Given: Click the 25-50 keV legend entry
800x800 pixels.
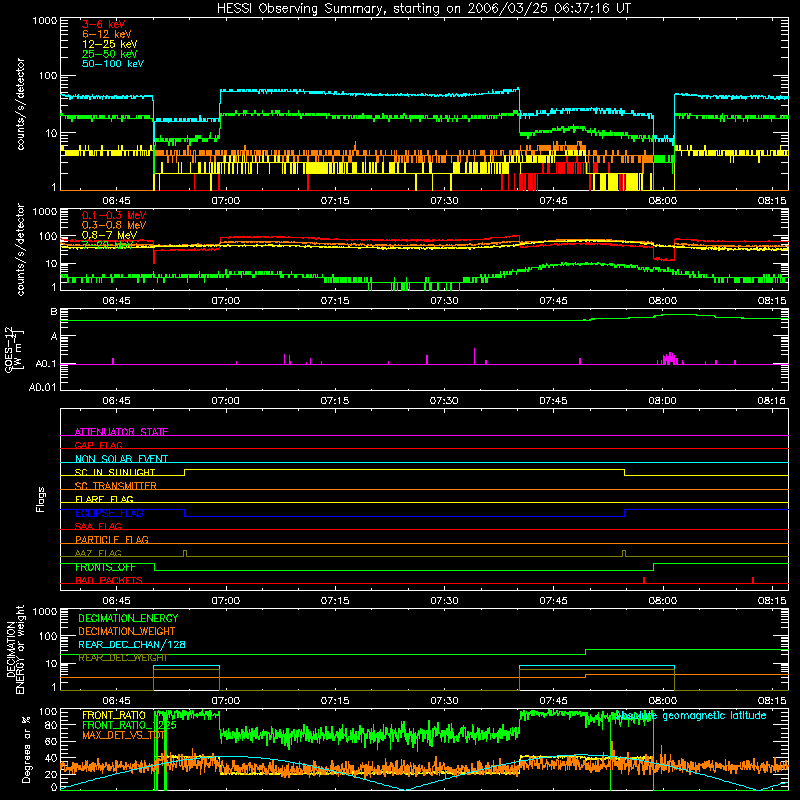Looking at the screenshot, I should [x=110, y=54].
